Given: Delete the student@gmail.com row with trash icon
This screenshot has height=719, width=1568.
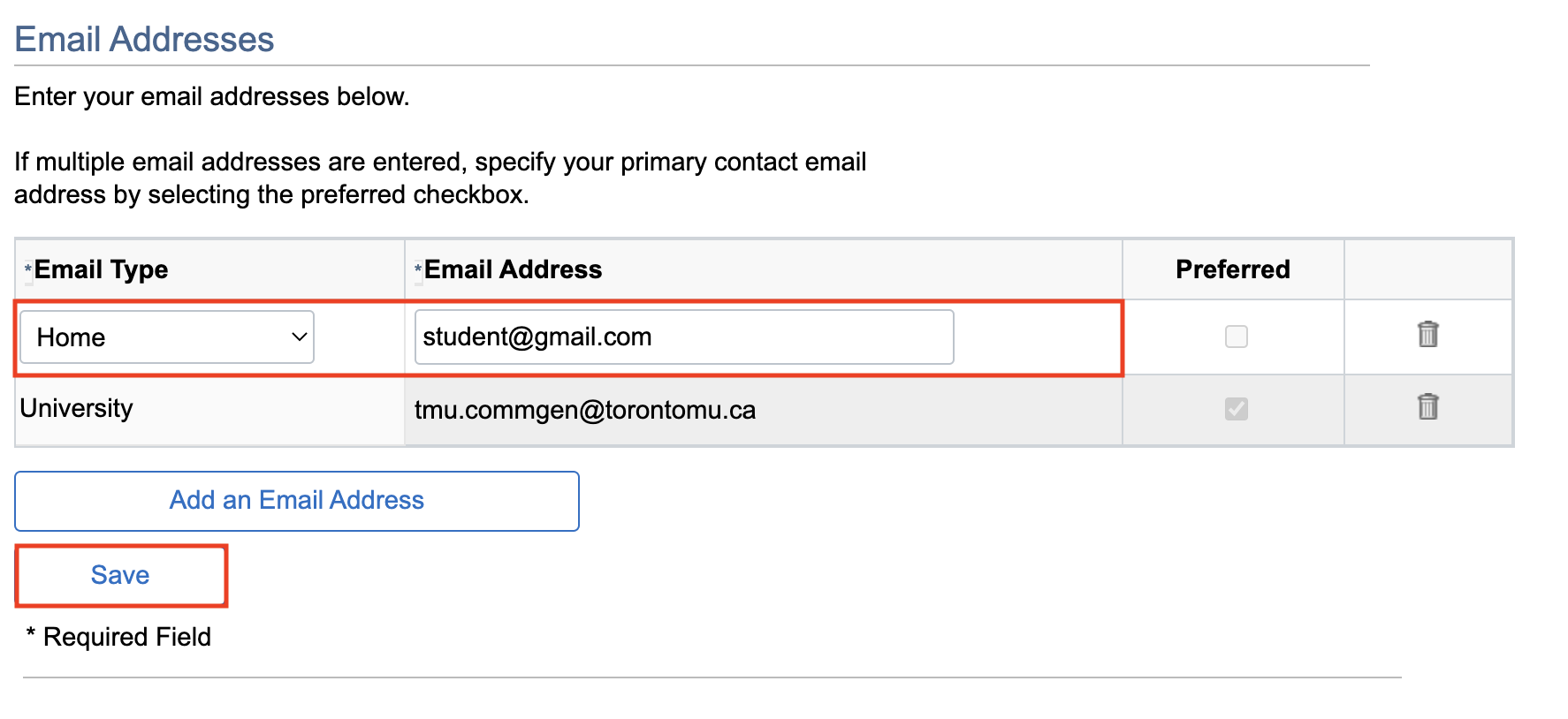Looking at the screenshot, I should point(1427,335).
